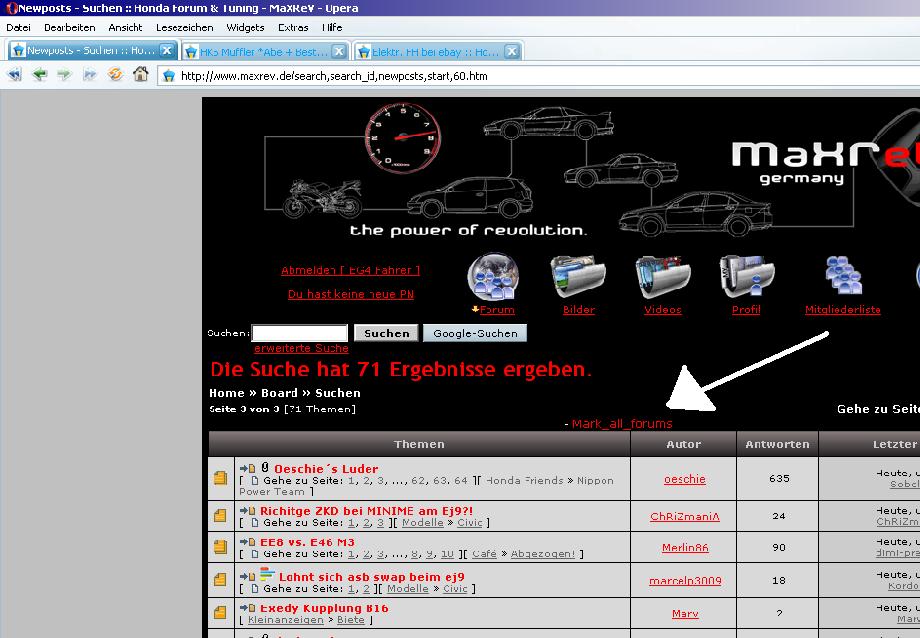Switch to the Elektr. FH bei ebay tab
The image size is (920, 638).
pos(438,52)
